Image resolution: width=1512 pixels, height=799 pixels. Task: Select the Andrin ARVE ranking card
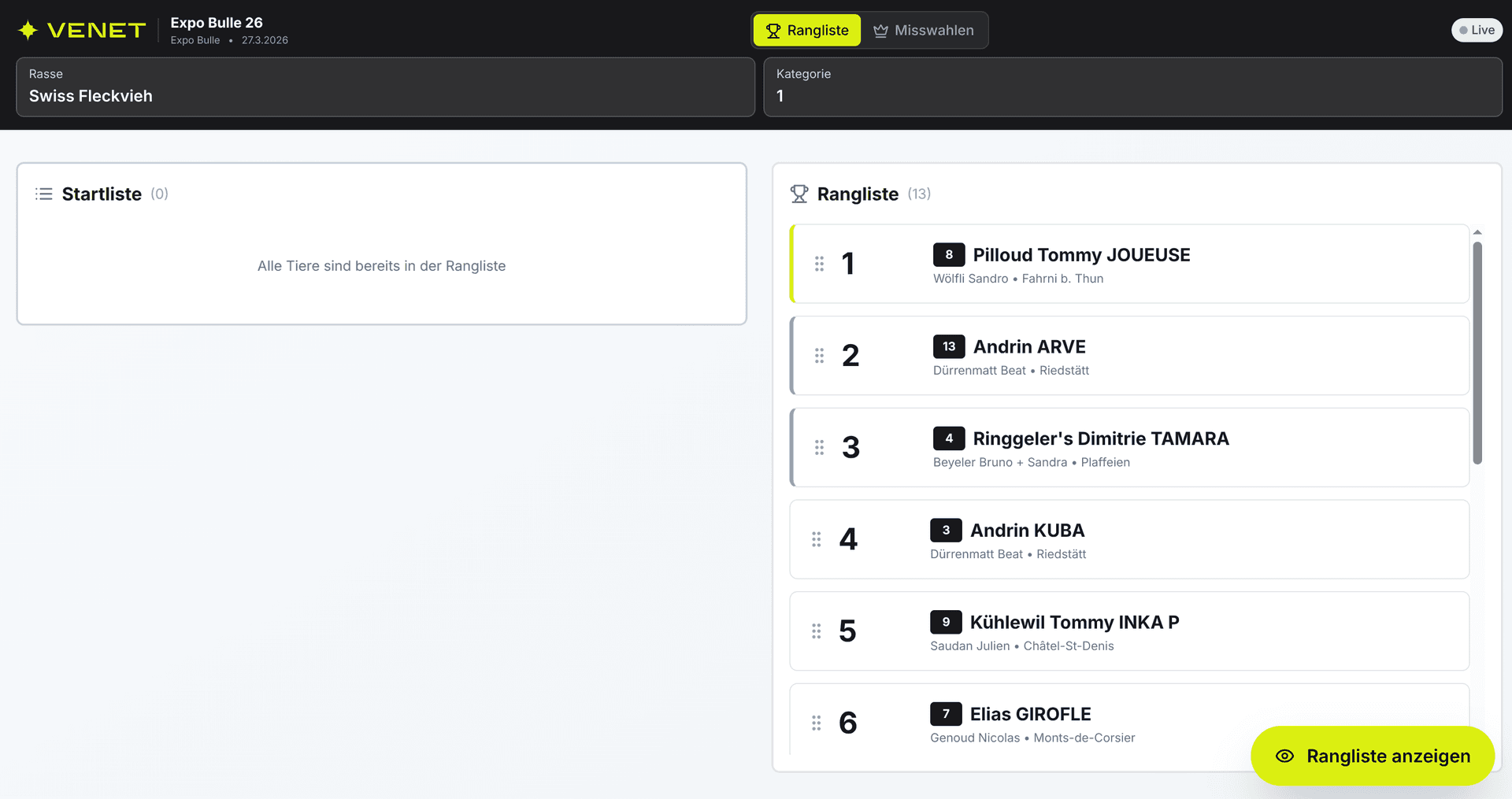[x=1181, y=356]
